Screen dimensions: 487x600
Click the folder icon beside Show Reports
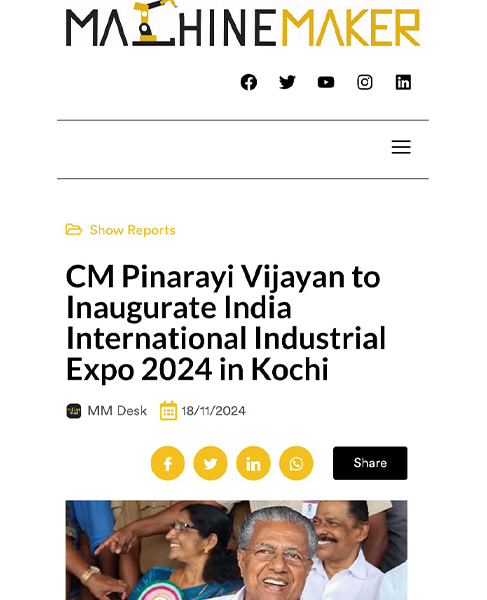click(74, 230)
